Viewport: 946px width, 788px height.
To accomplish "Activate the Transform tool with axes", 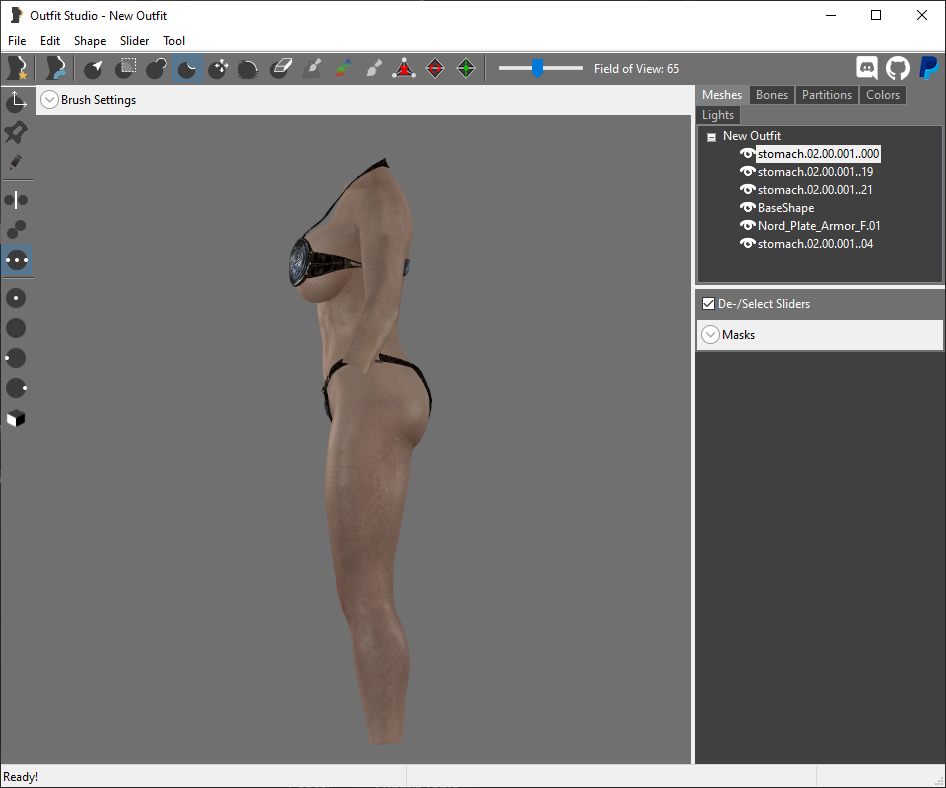I will tap(16, 101).
